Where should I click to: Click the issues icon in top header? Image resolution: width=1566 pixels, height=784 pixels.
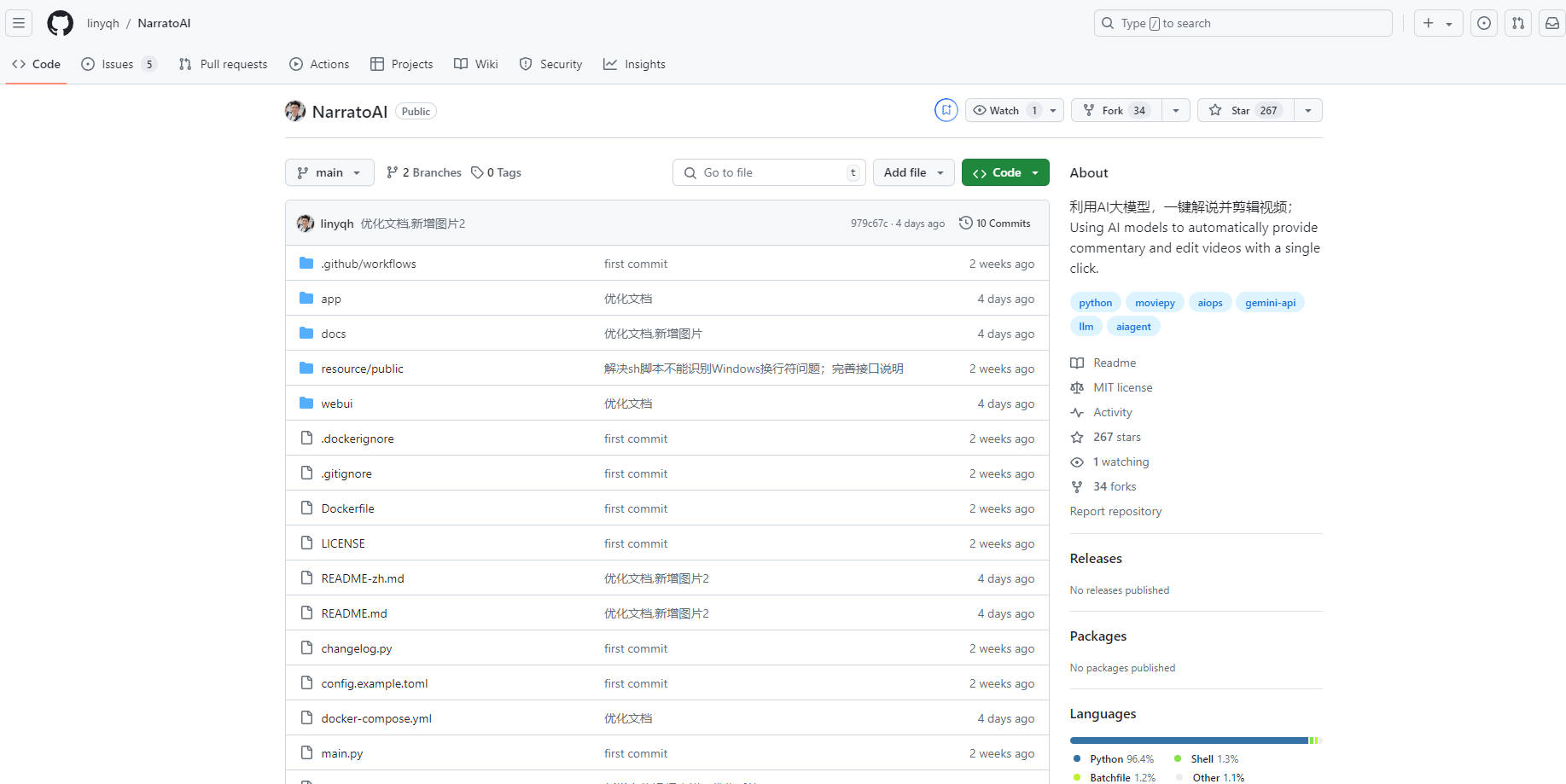(1483, 23)
